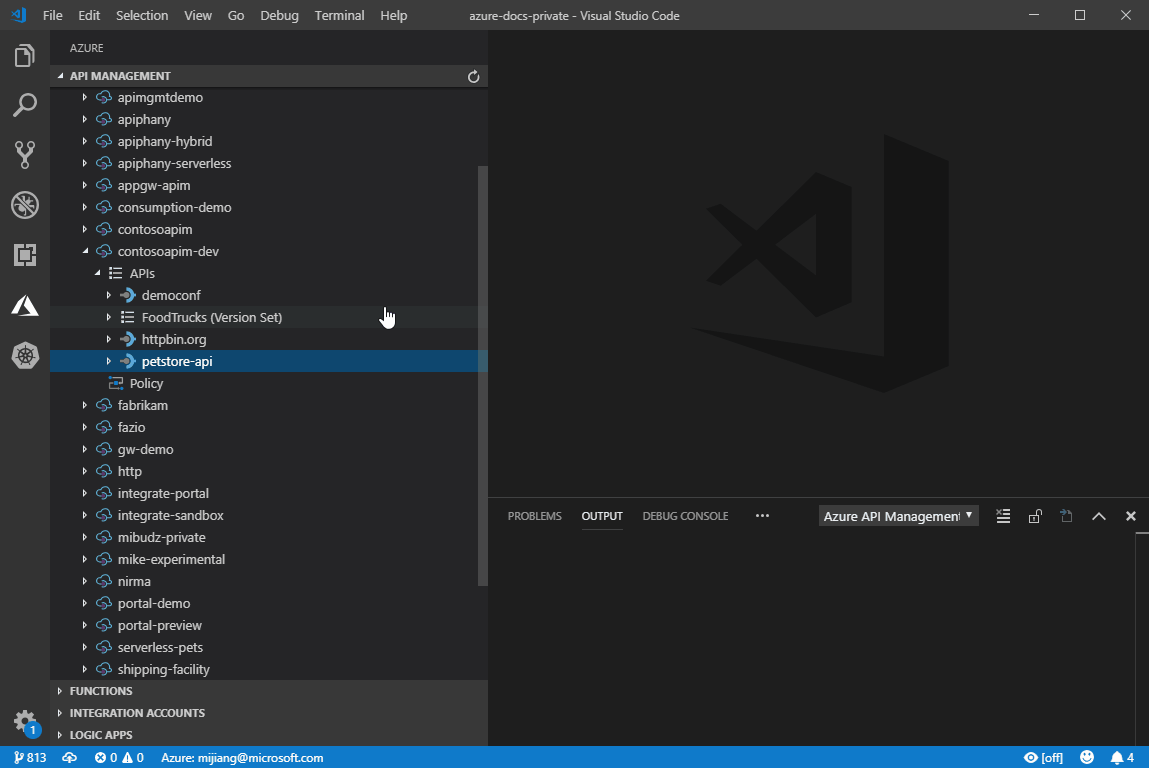Click the Policy item icon

pos(116,383)
